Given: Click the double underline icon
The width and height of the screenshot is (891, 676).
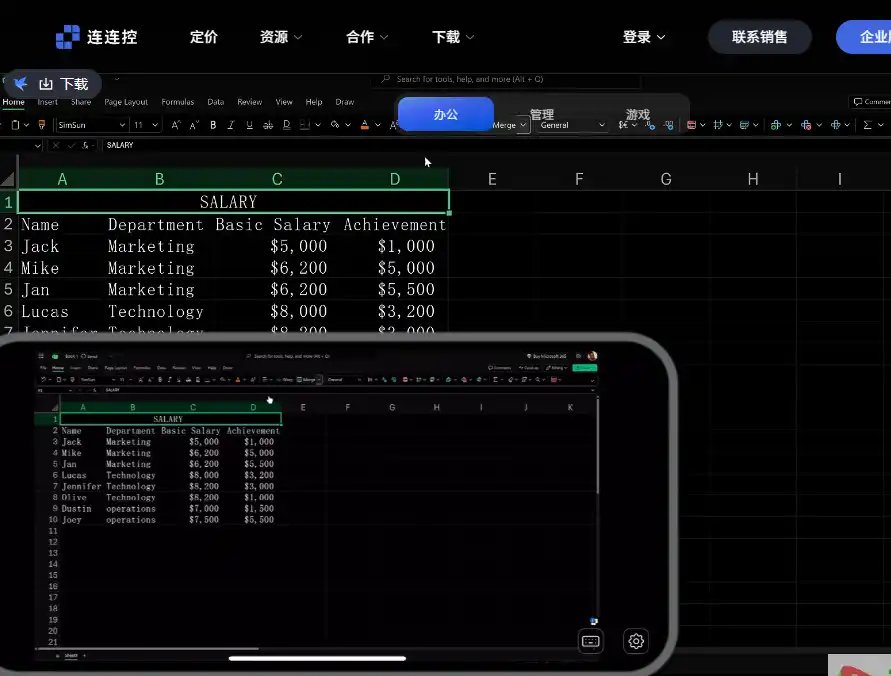Looking at the screenshot, I should (x=286, y=125).
